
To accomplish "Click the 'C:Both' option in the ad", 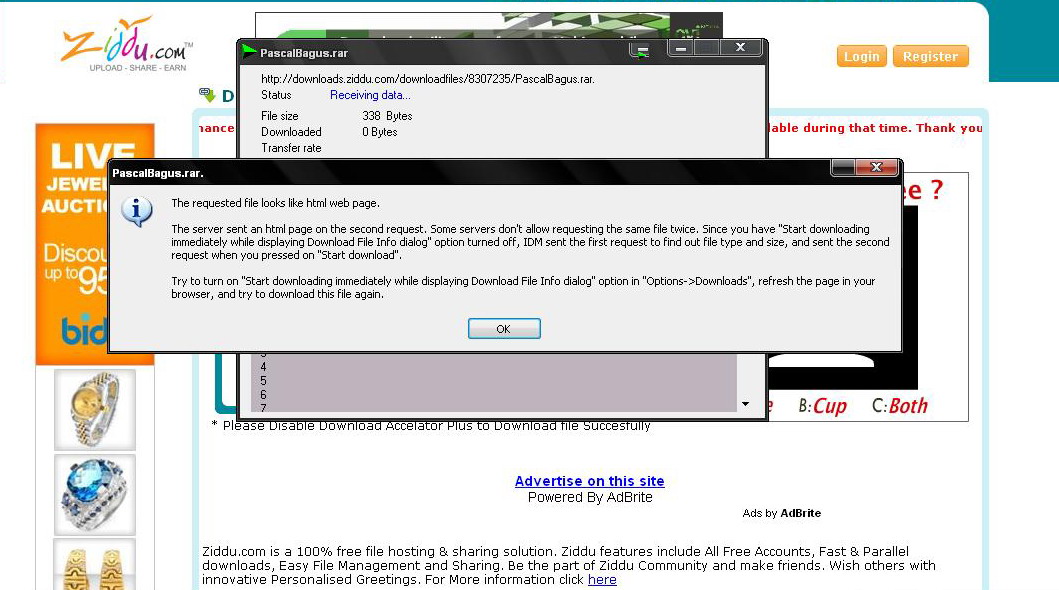I will 900,406.
